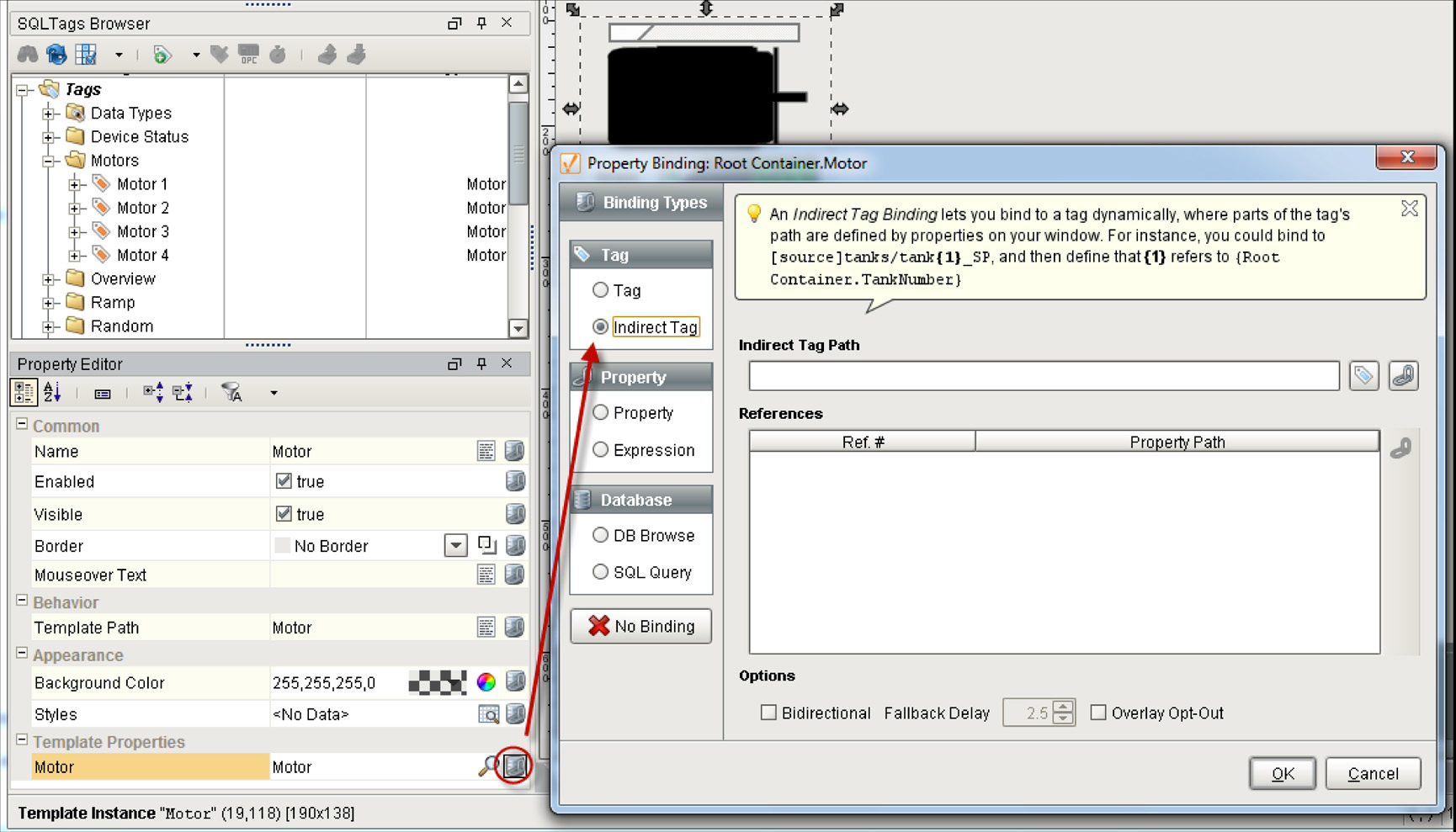Open dataset viewer icon for Styles property
1456x832 pixels.
(x=488, y=714)
